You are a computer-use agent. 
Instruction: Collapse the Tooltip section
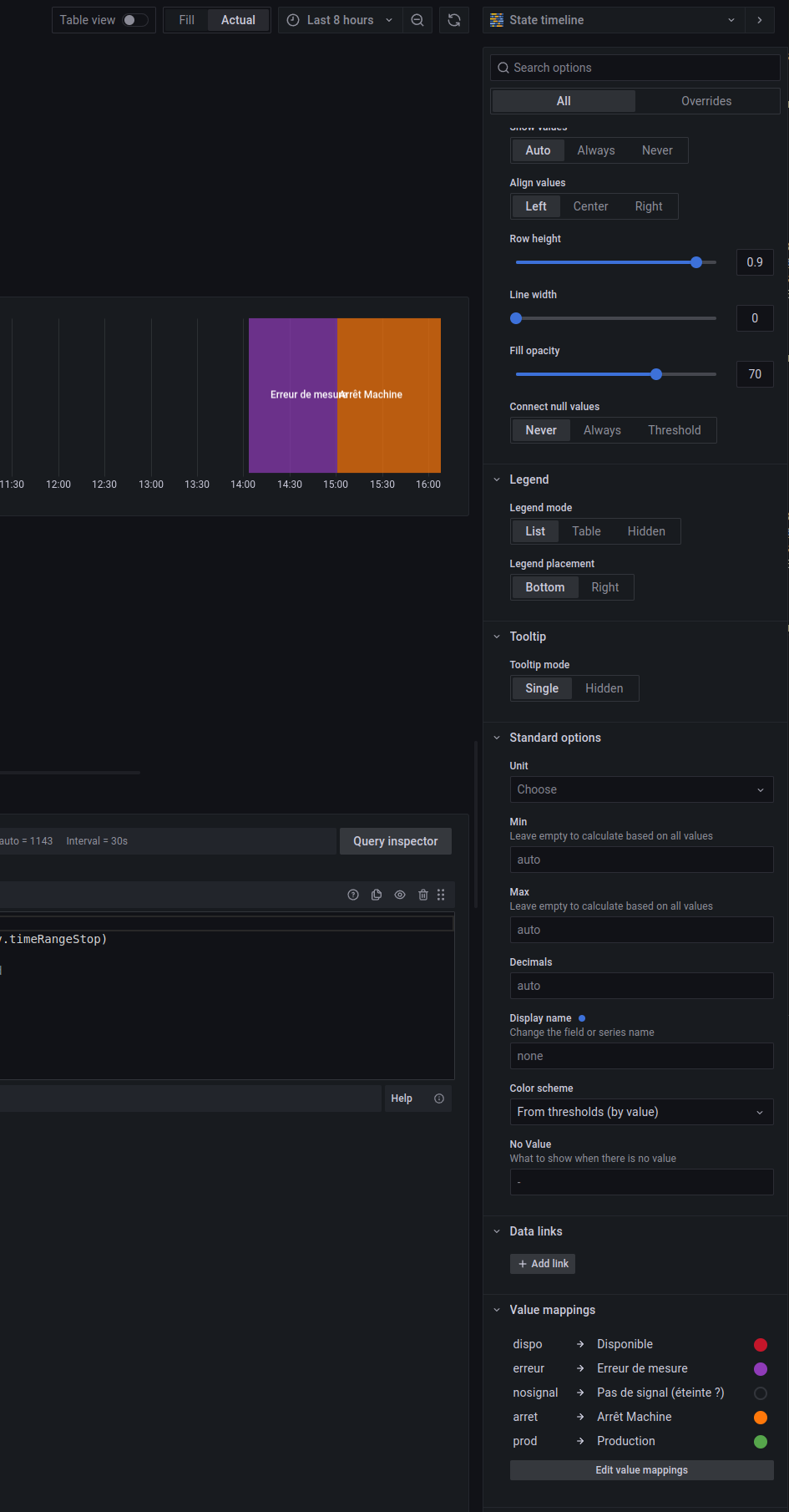tap(497, 637)
